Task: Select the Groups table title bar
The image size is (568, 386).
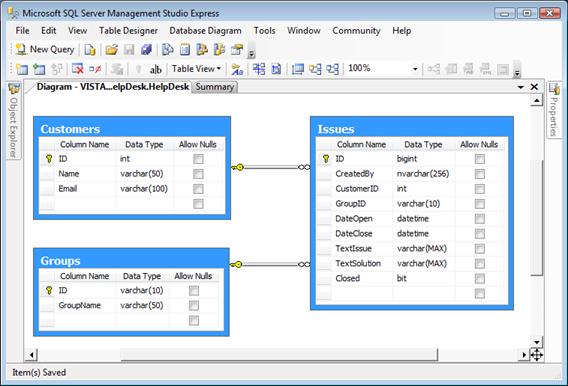Action: [x=131, y=261]
